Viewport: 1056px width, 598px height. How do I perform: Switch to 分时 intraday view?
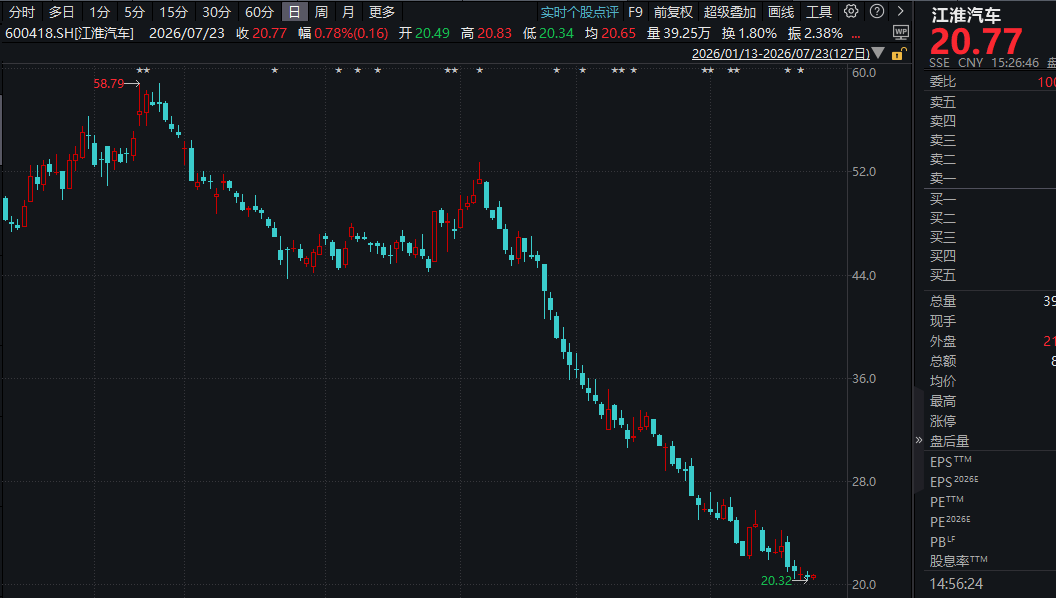[22, 12]
